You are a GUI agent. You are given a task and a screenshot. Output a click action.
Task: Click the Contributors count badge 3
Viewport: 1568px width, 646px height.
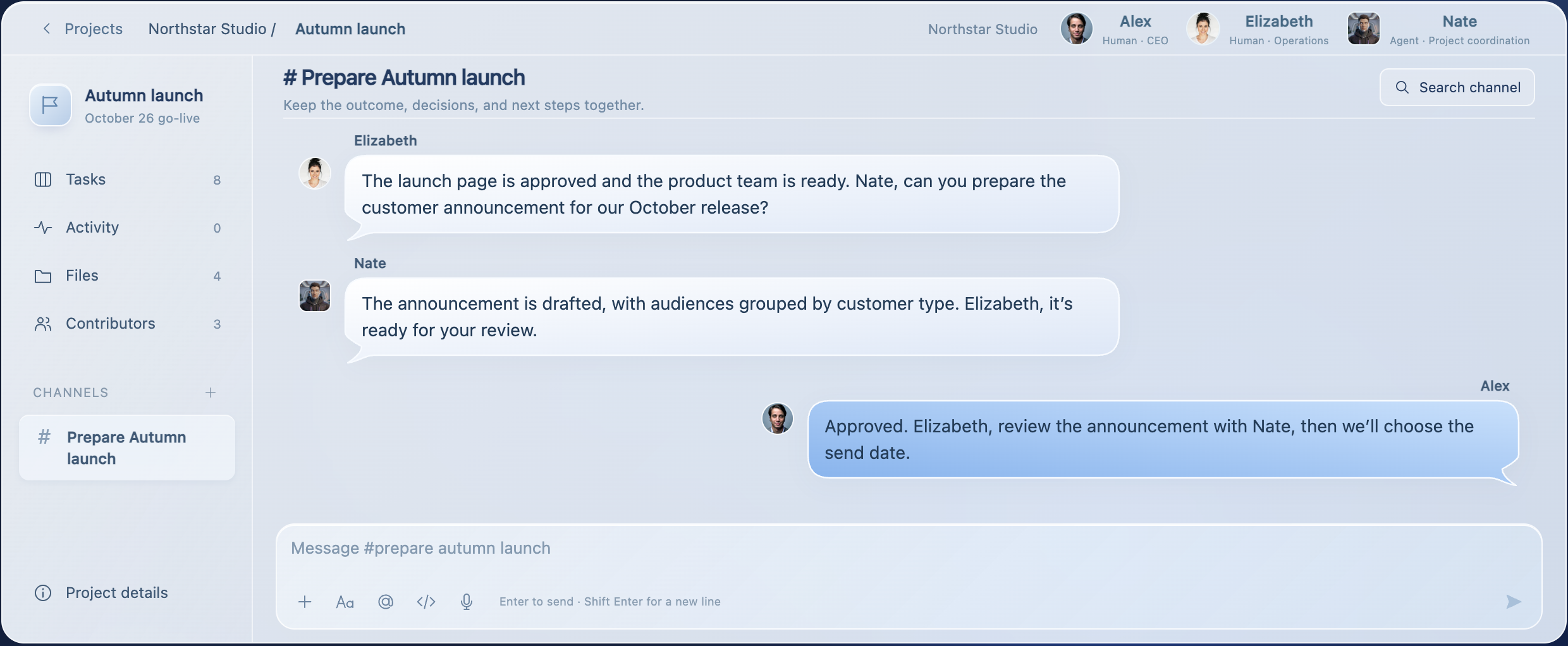click(217, 324)
